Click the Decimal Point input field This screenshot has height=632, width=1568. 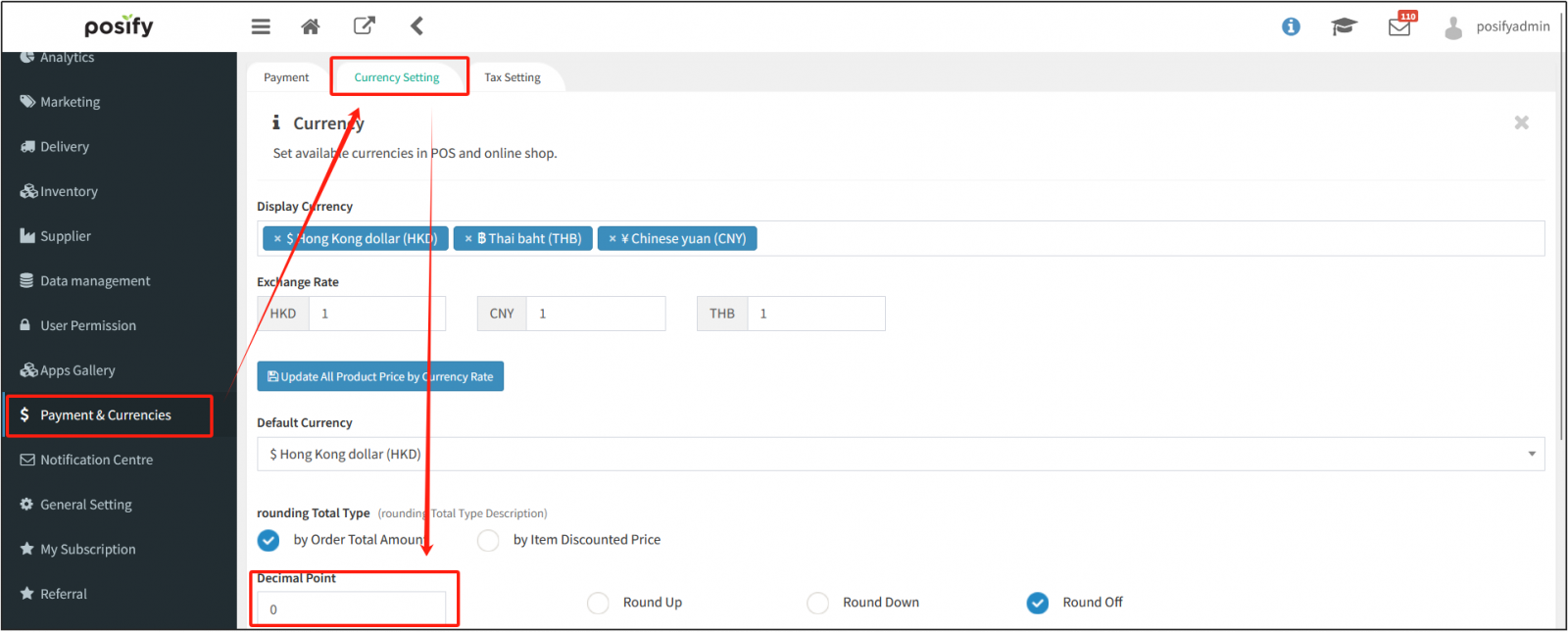coord(351,608)
